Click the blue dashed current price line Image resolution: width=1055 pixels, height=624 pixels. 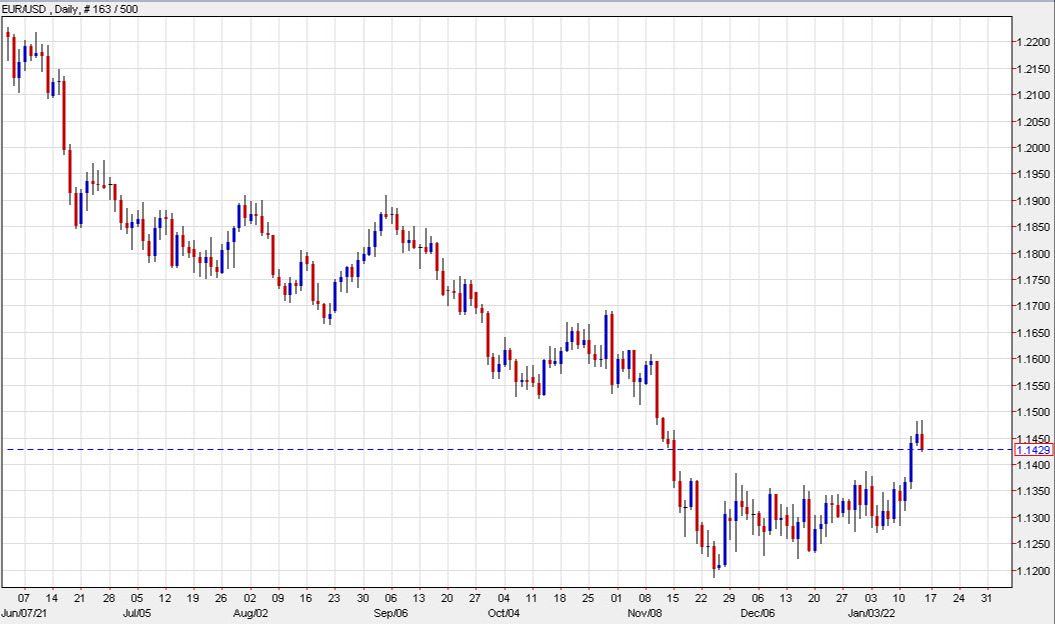coord(508,449)
